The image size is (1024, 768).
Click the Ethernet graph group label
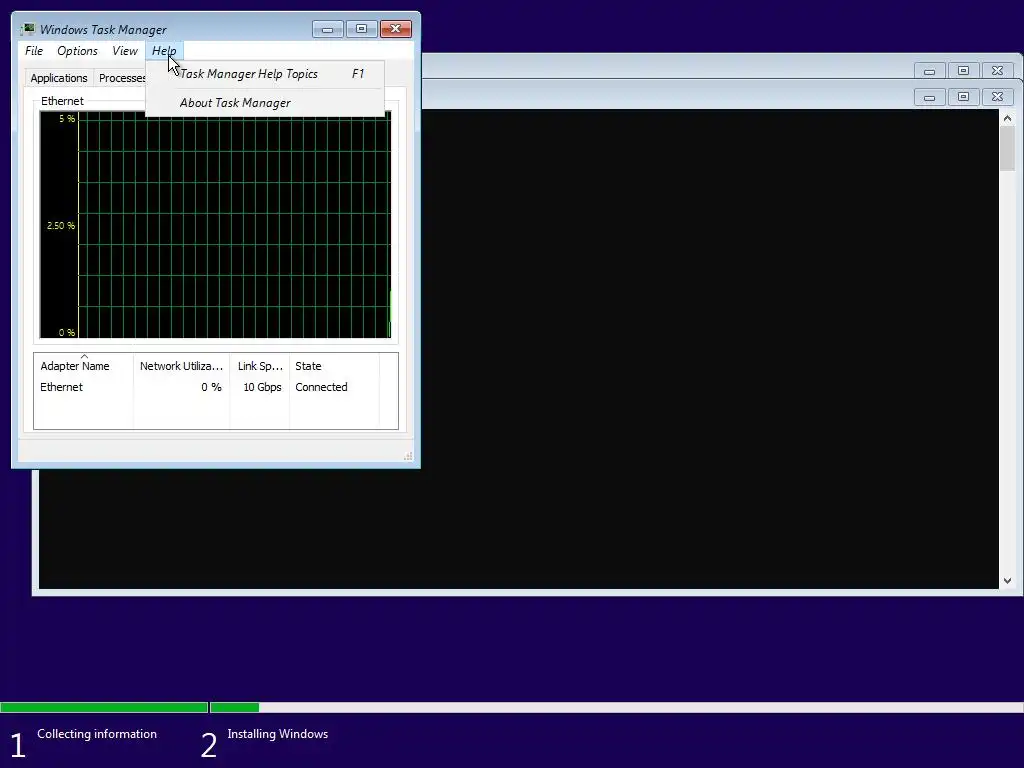(62, 101)
